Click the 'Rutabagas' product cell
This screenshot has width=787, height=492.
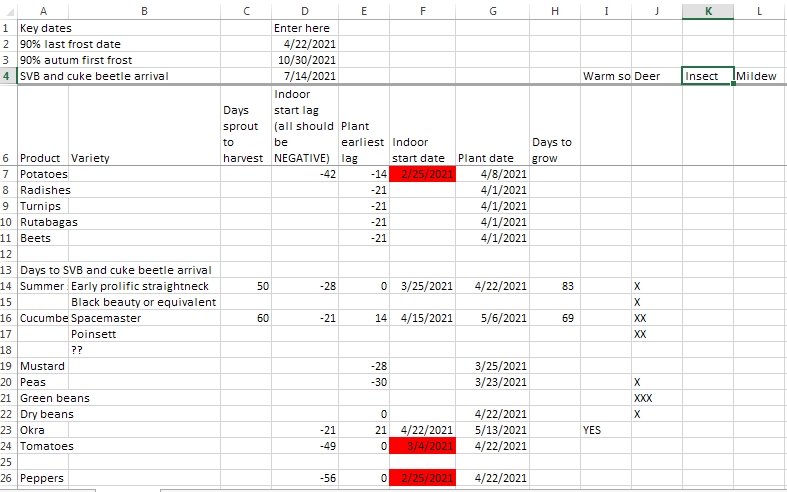[43, 222]
